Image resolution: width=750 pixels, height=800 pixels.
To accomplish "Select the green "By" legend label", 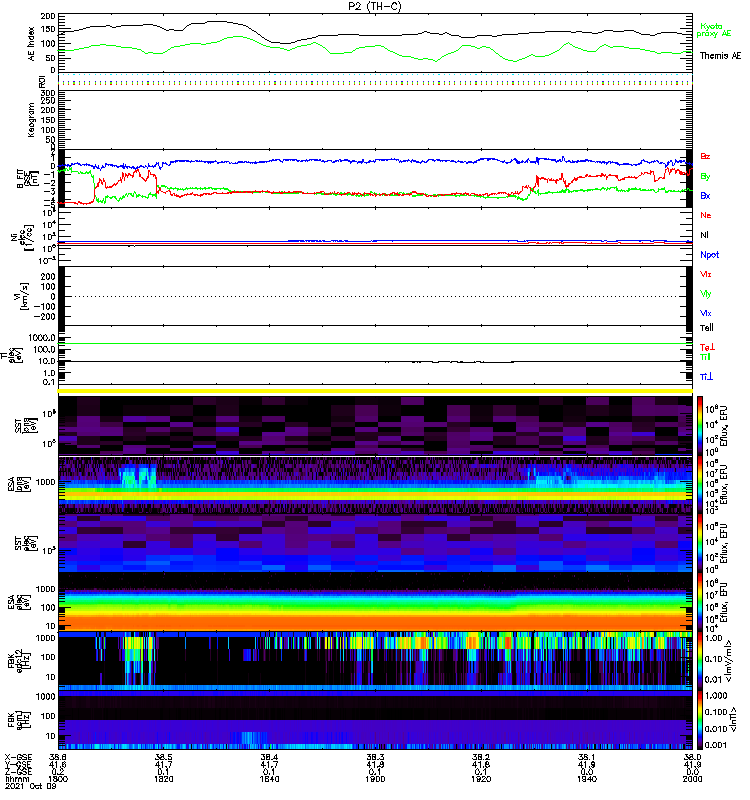I will (705, 176).
